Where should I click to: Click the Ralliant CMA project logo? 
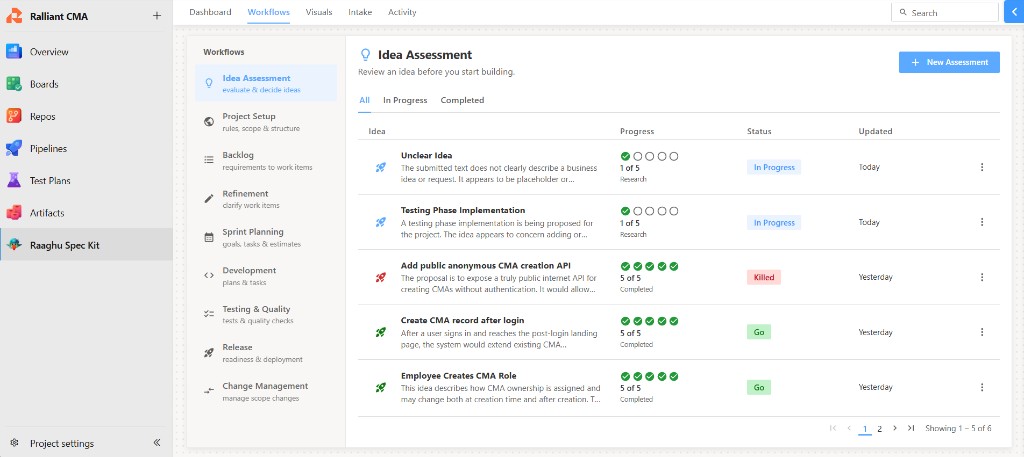pos(14,16)
